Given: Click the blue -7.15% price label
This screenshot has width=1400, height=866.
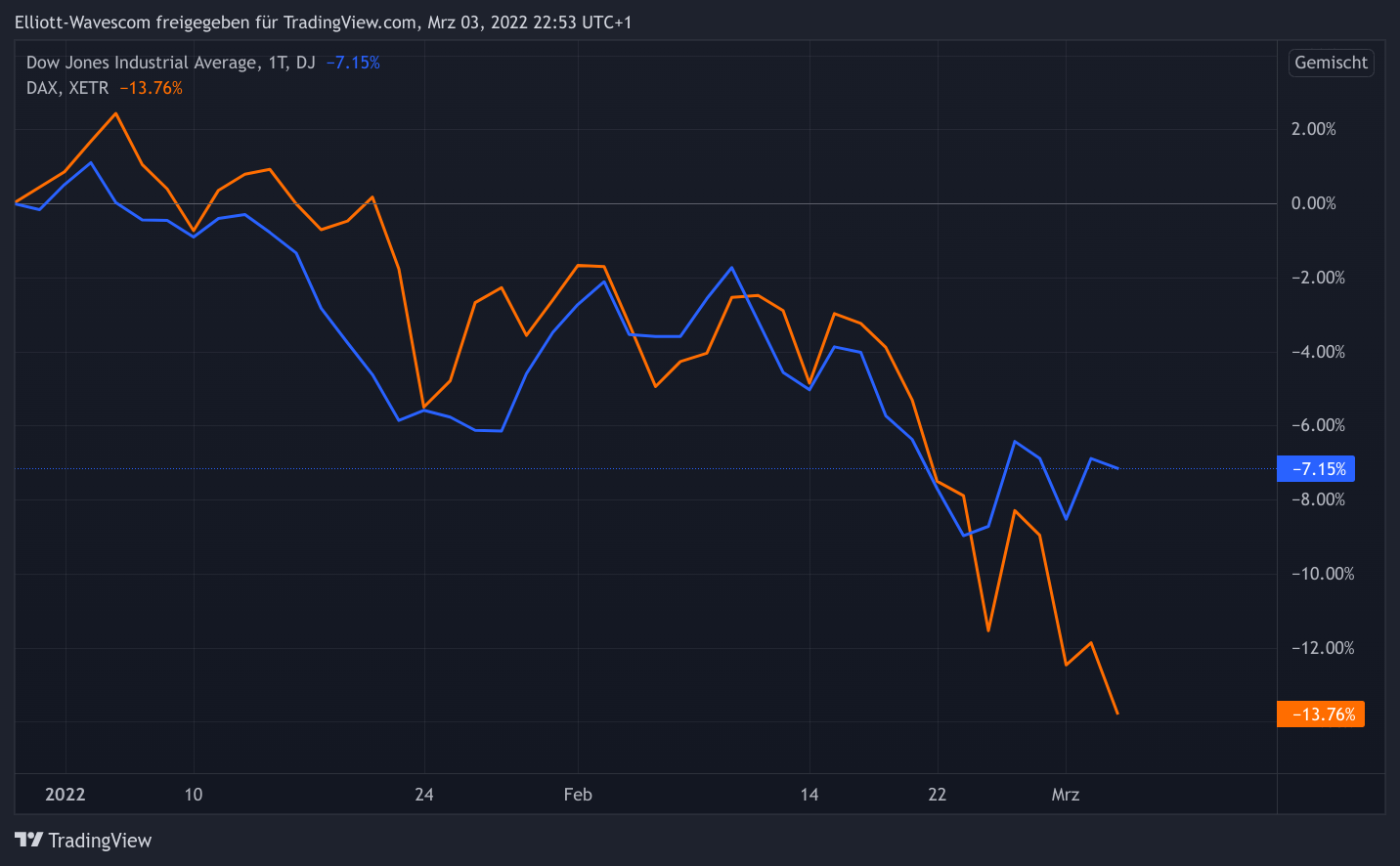Looking at the screenshot, I should click(1316, 469).
